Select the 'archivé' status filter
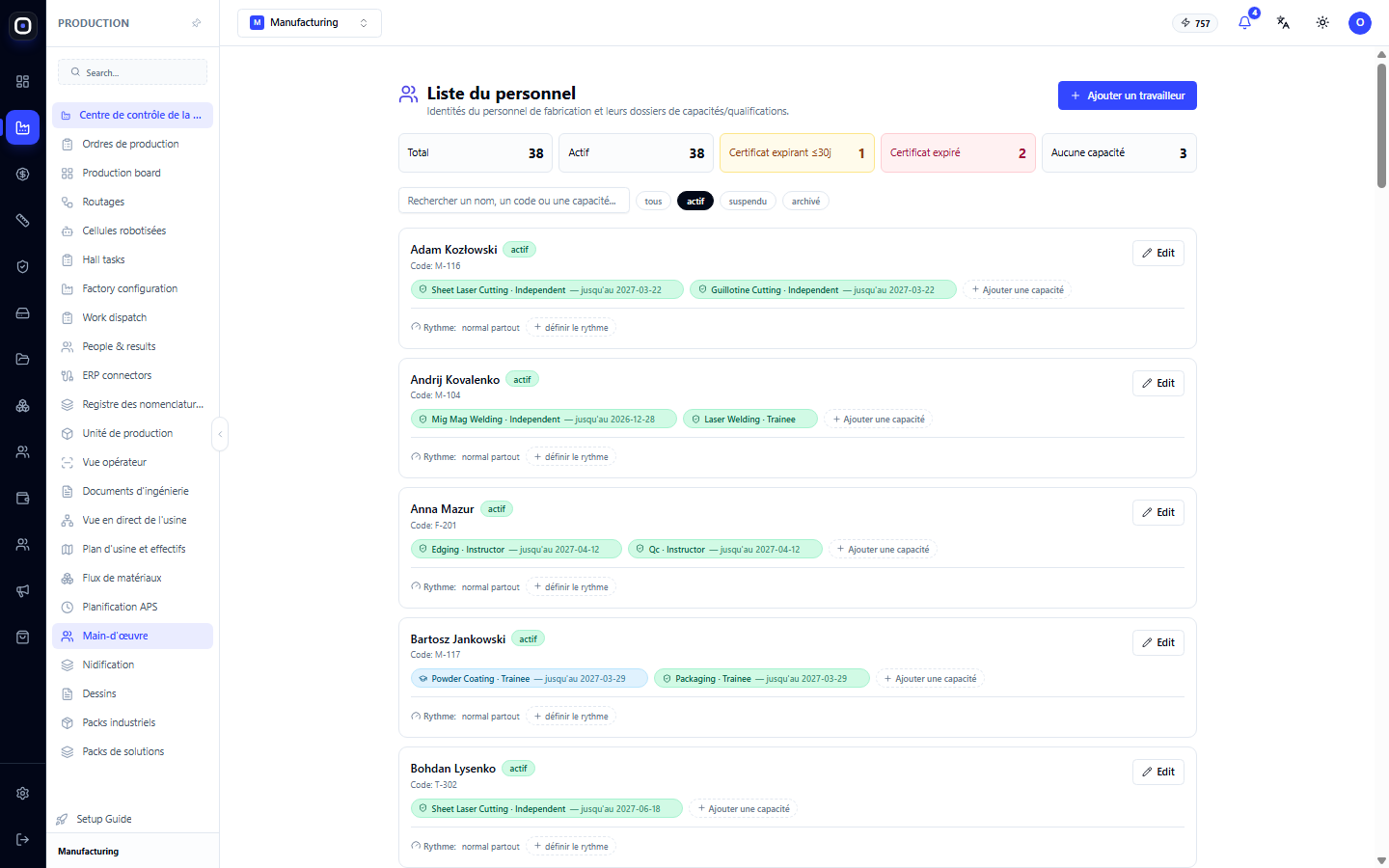The height and width of the screenshot is (868, 1389). 805,202
